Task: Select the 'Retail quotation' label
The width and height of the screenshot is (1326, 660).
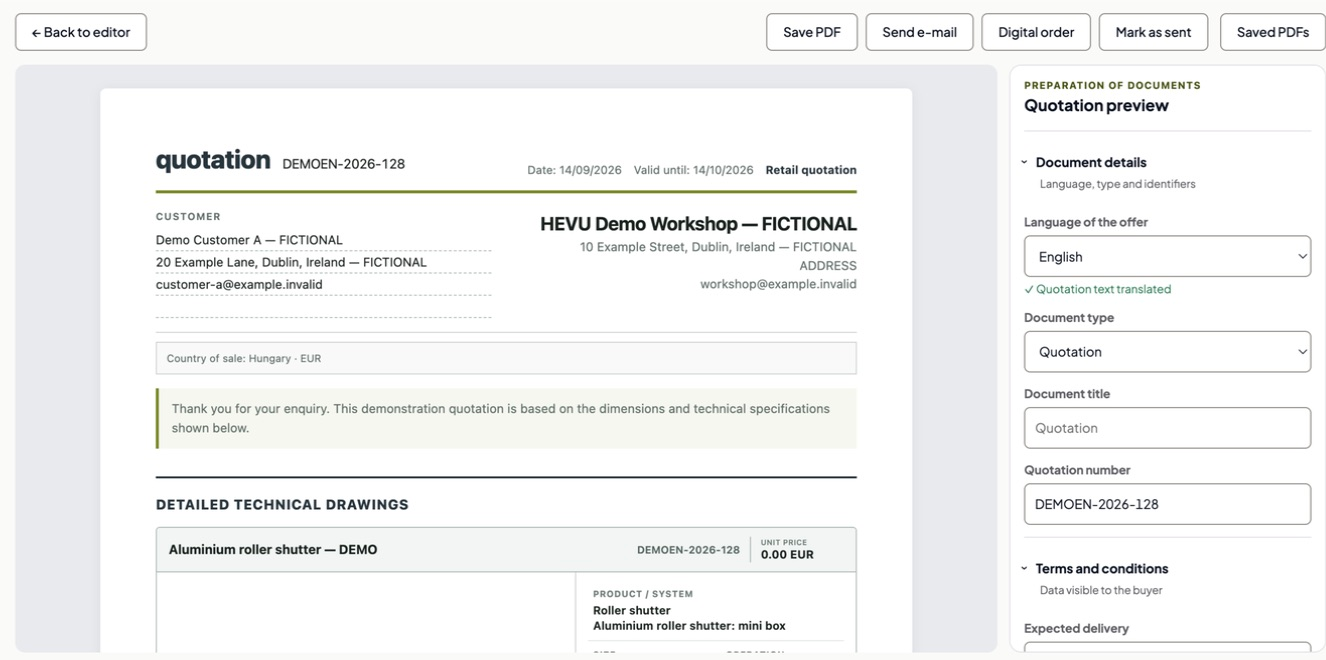Action: click(x=811, y=170)
